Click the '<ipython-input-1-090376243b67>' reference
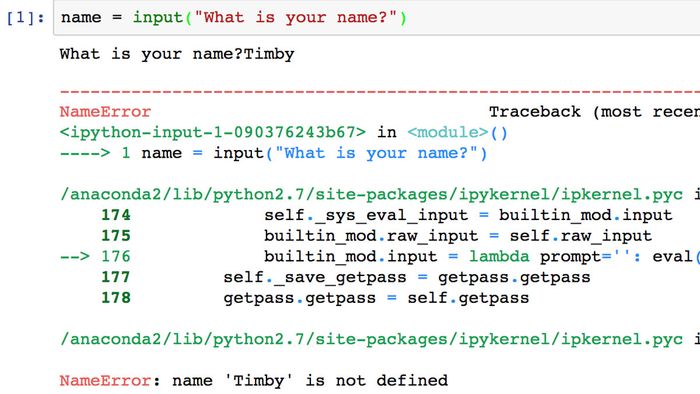Screen dimensions: 700x394 [x=212, y=132]
